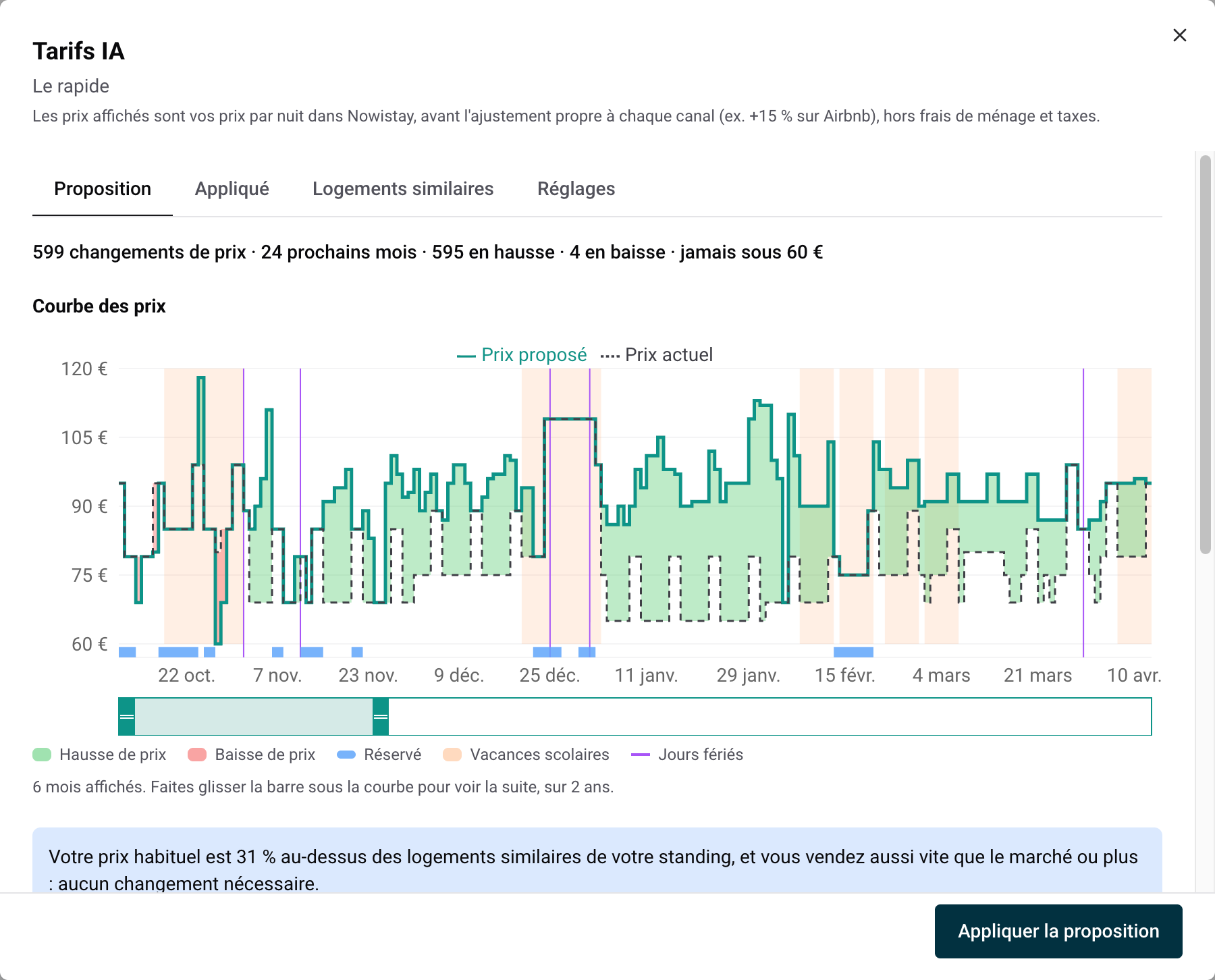
Task: Click the 105 € axis label
Action: [86, 437]
